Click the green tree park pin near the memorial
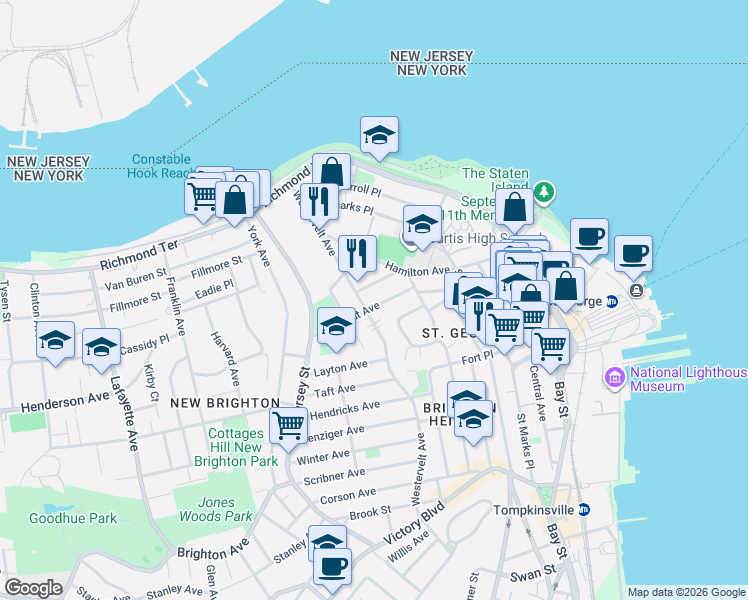 [544, 192]
